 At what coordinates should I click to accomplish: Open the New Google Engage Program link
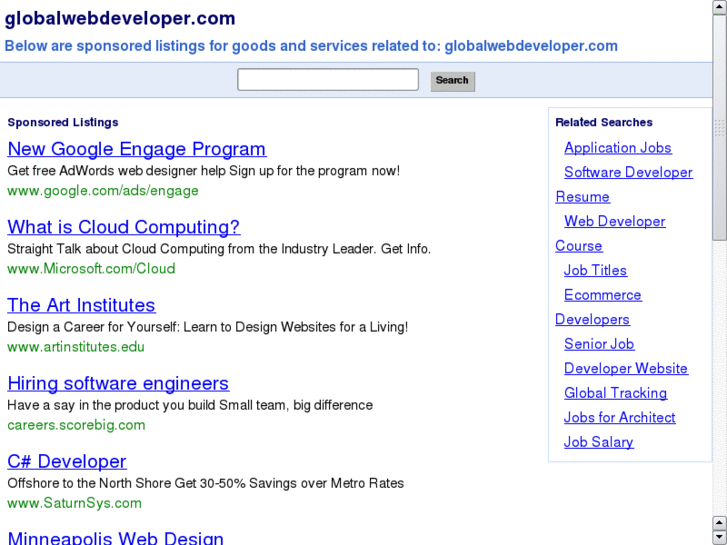[137, 149]
